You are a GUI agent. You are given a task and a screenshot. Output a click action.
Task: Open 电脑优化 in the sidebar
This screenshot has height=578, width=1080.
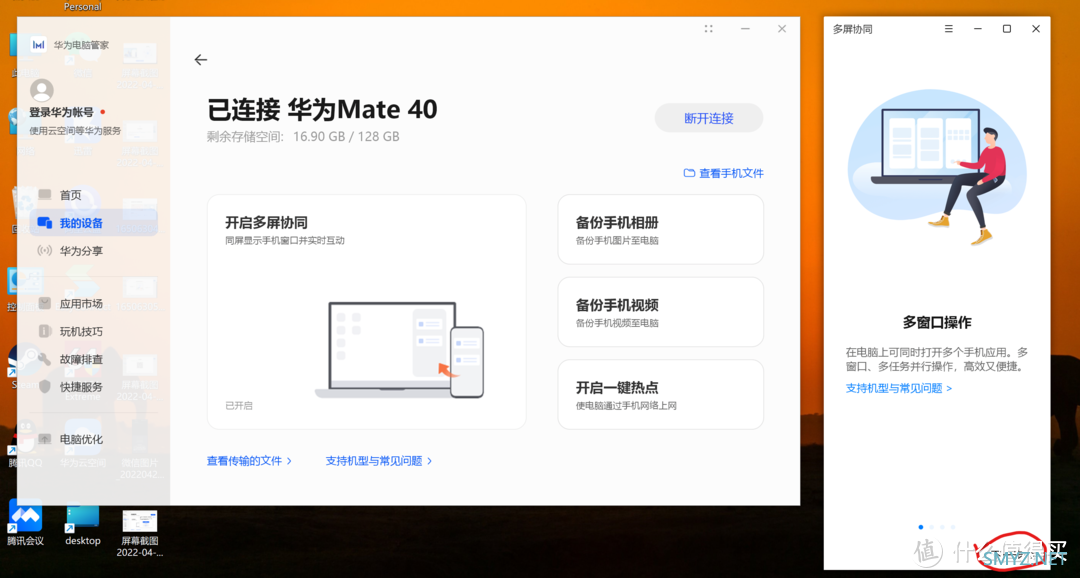[x=93, y=439]
